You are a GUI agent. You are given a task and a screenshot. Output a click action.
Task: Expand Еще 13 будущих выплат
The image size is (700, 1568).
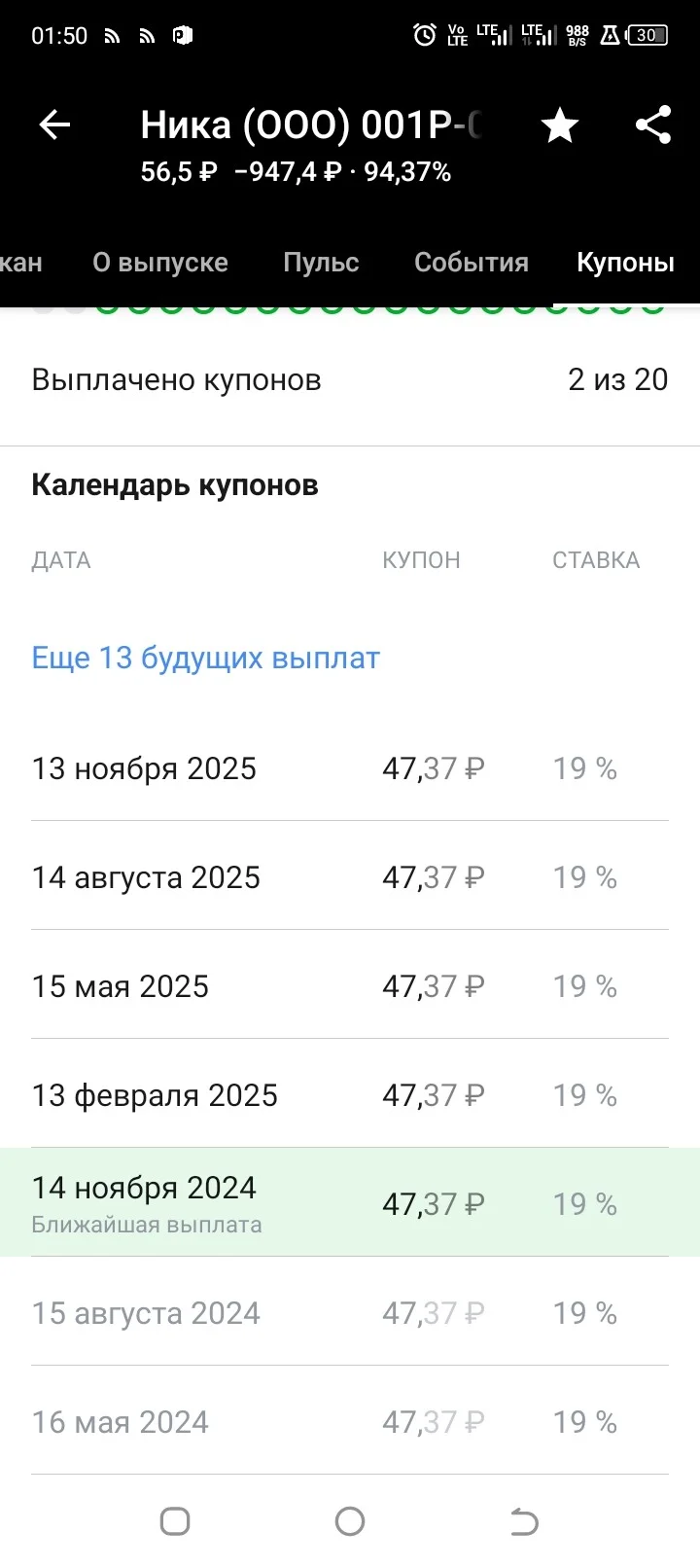(206, 658)
